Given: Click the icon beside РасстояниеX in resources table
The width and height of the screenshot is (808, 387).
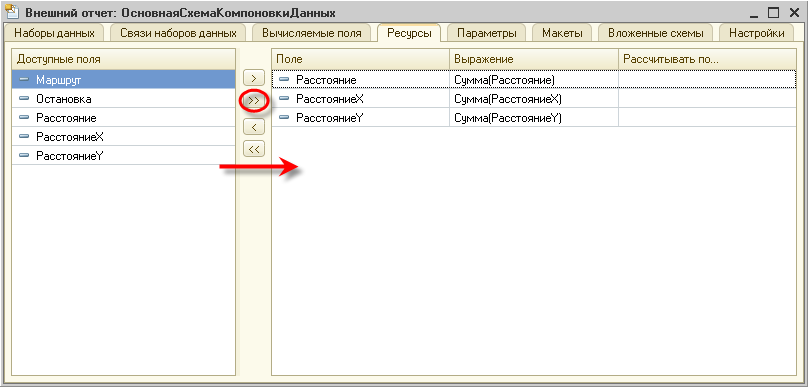Looking at the screenshot, I should tap(284, 98).
